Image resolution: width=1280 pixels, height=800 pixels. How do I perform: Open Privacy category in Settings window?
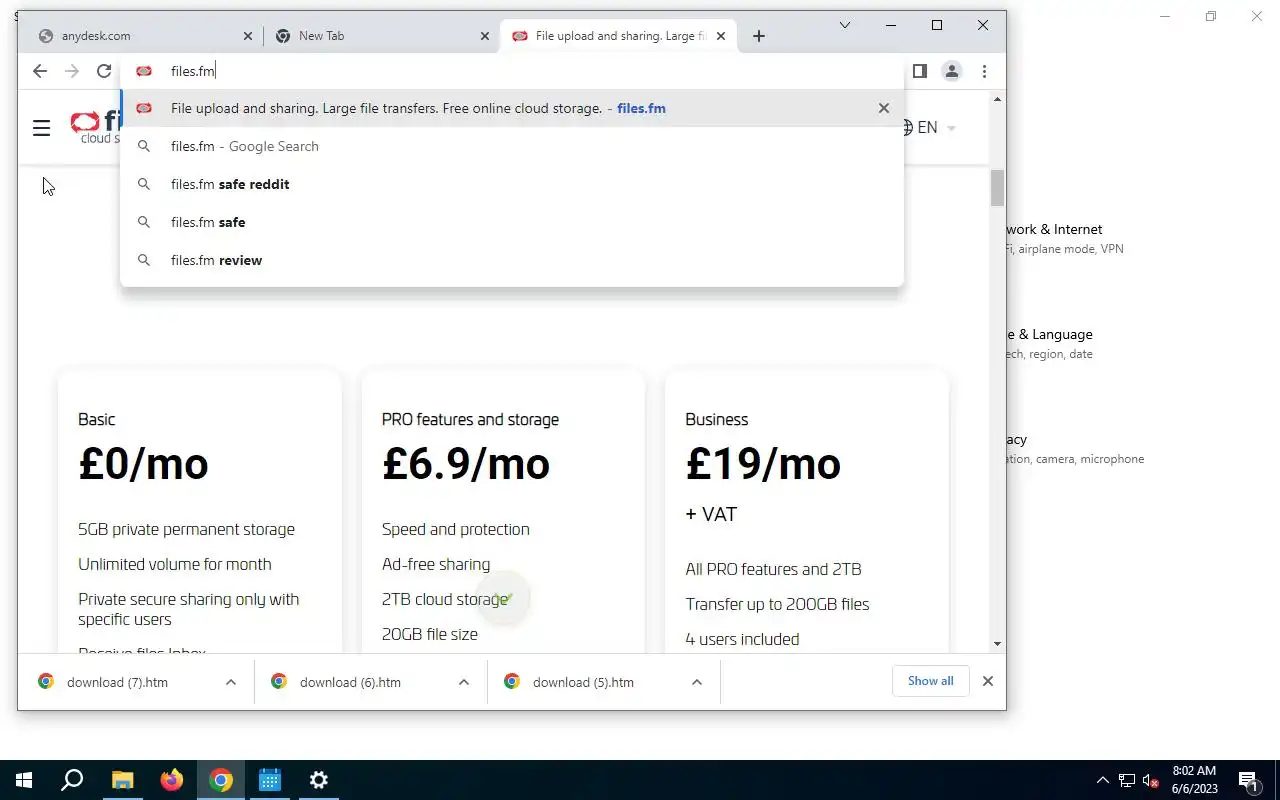click(x=1075, y=448)
